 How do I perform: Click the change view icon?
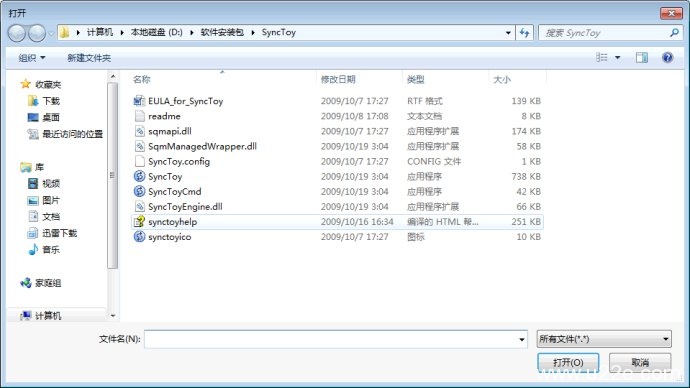click(x=602, y=57)
